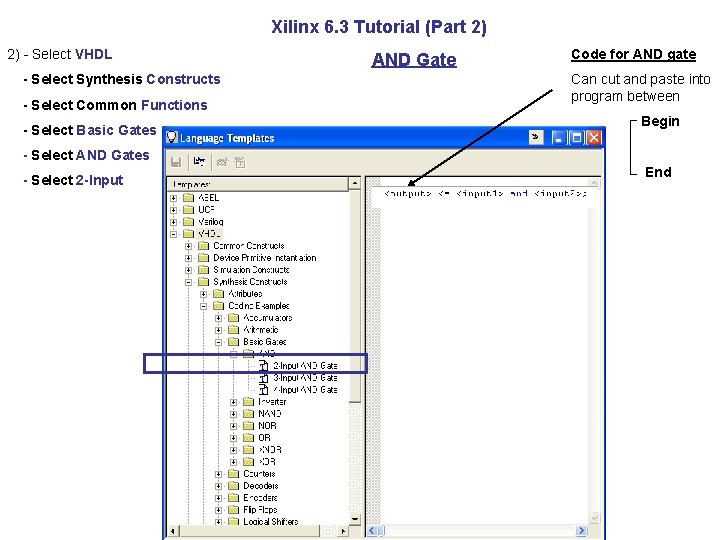
Task: Select the 3-Input AND Gate template
Action: [305, 377]
